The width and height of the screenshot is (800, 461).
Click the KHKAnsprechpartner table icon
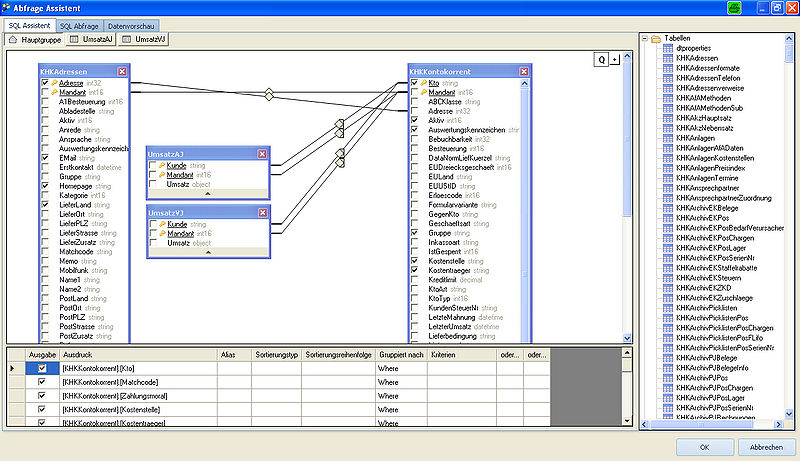[x=668, y=188]
